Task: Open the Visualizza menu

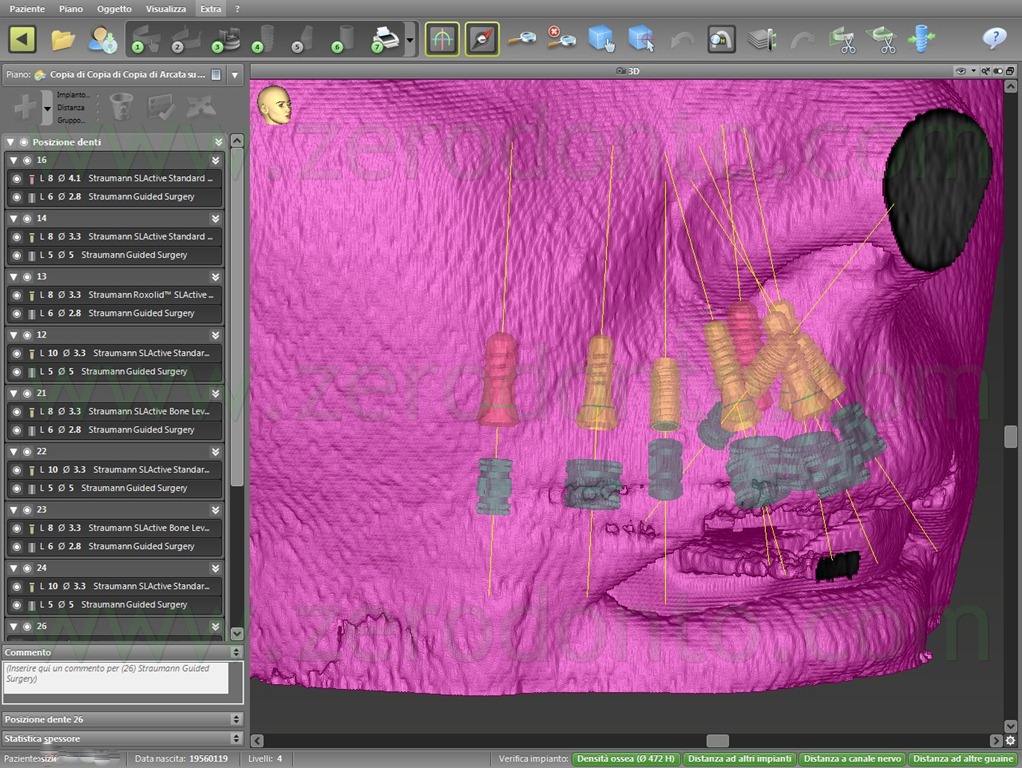Action: (166, 9)
